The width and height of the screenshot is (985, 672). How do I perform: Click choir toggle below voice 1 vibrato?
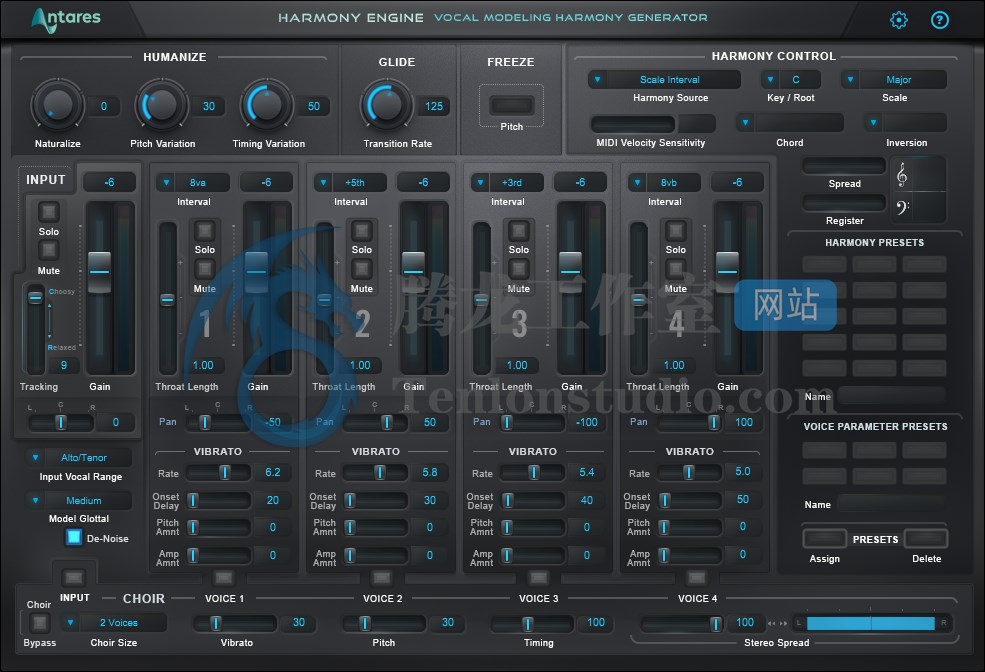224,577
